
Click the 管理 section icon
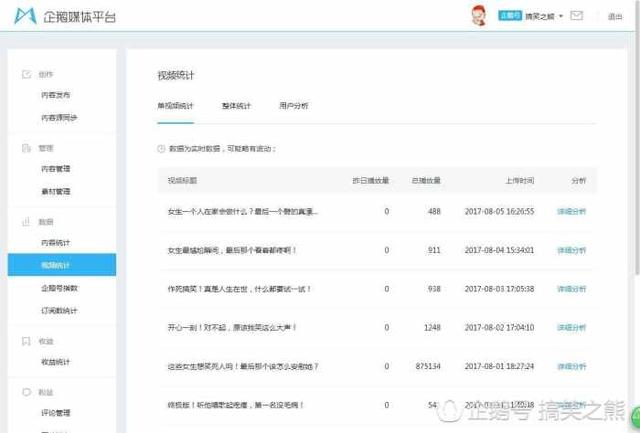click(x=27, y=148)
